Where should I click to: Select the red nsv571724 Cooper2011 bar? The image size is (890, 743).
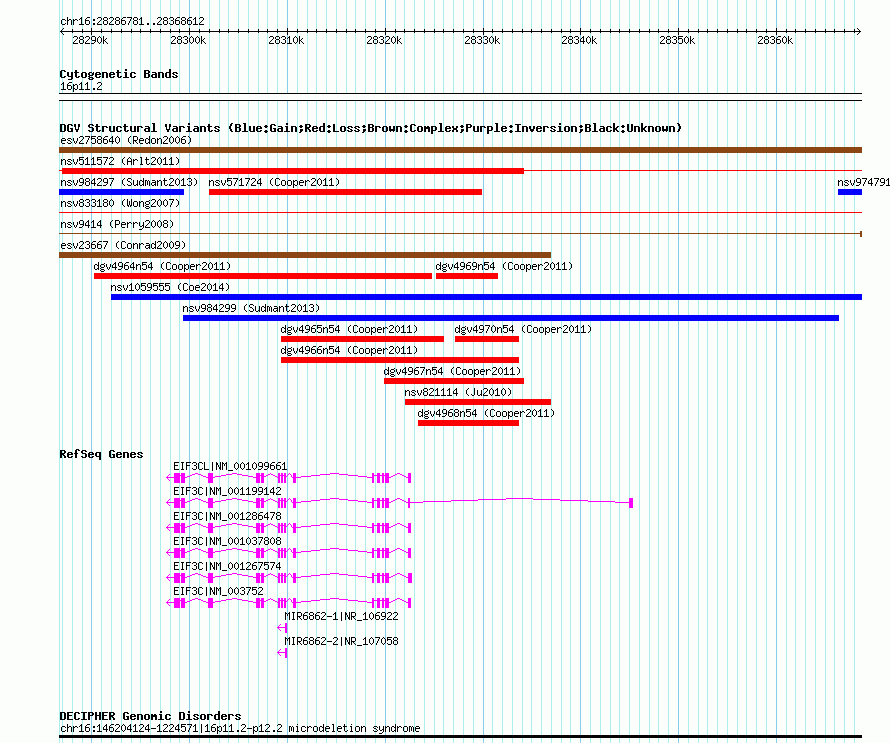coord(345,192)
